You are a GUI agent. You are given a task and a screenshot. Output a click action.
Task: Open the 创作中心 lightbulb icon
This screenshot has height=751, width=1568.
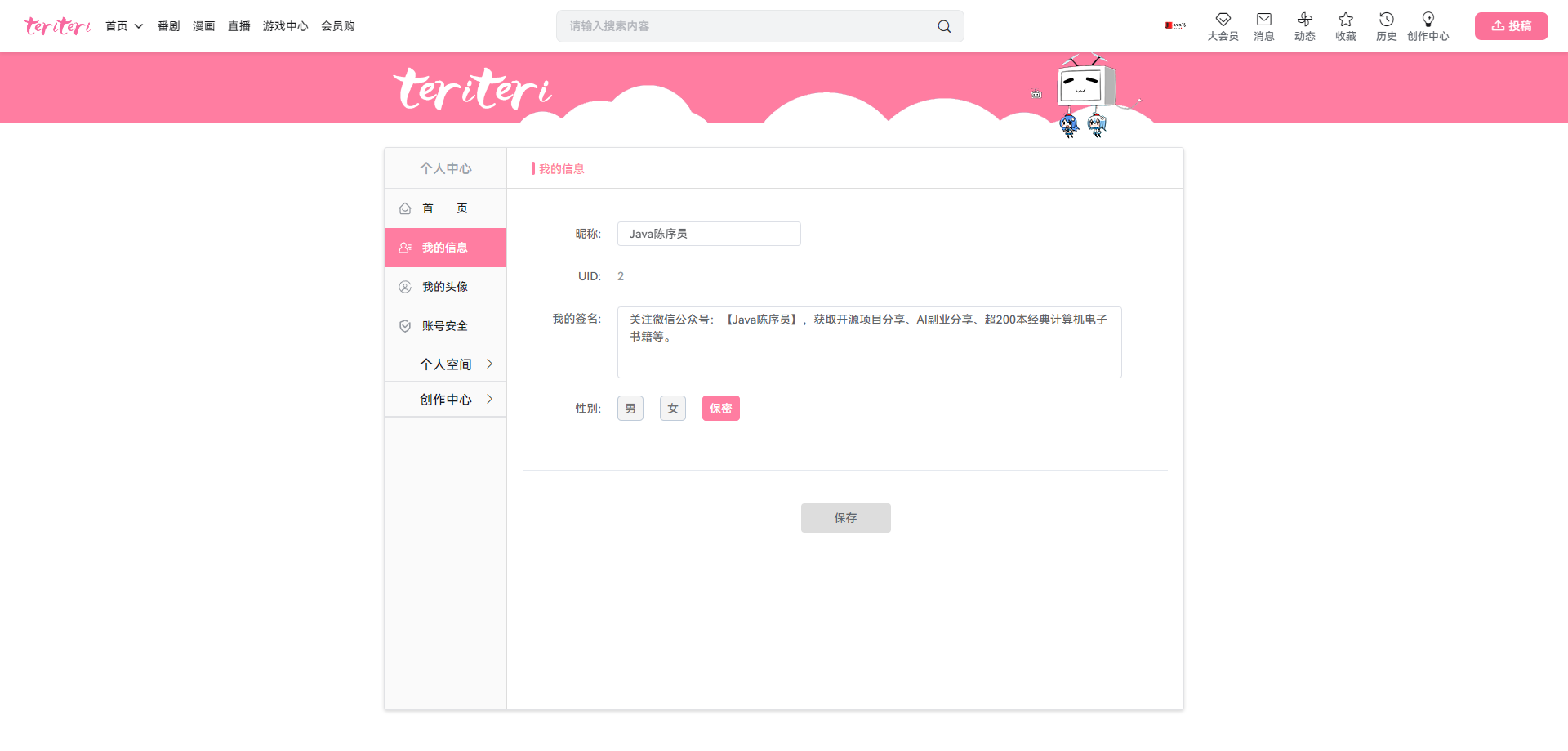pos(1428,20)
